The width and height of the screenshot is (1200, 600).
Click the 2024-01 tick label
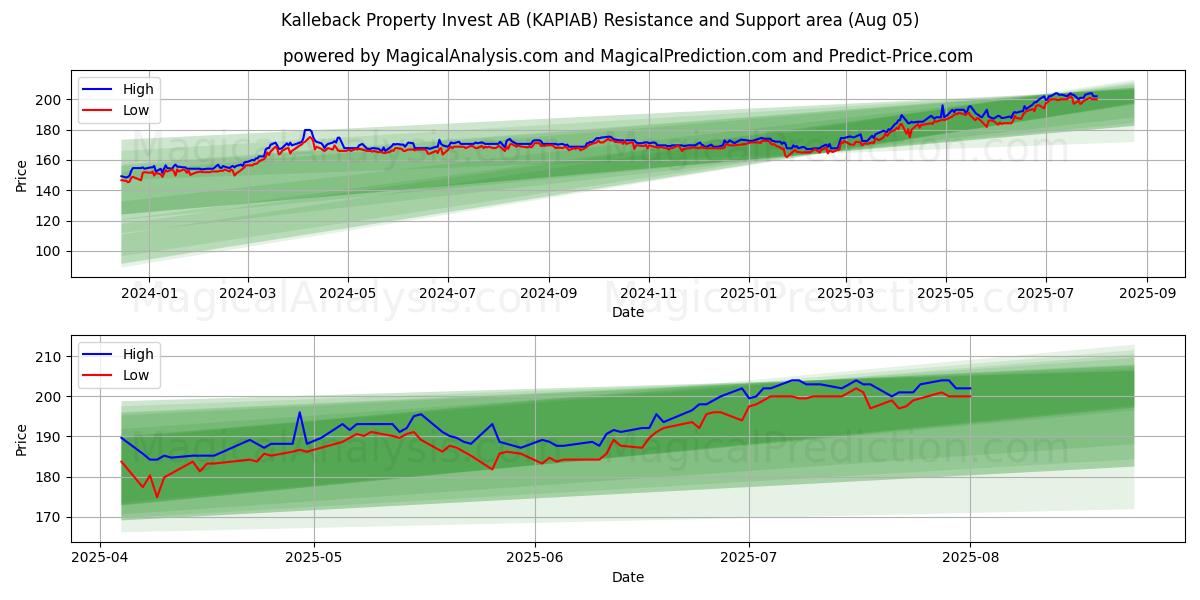[x=149, y=294]
